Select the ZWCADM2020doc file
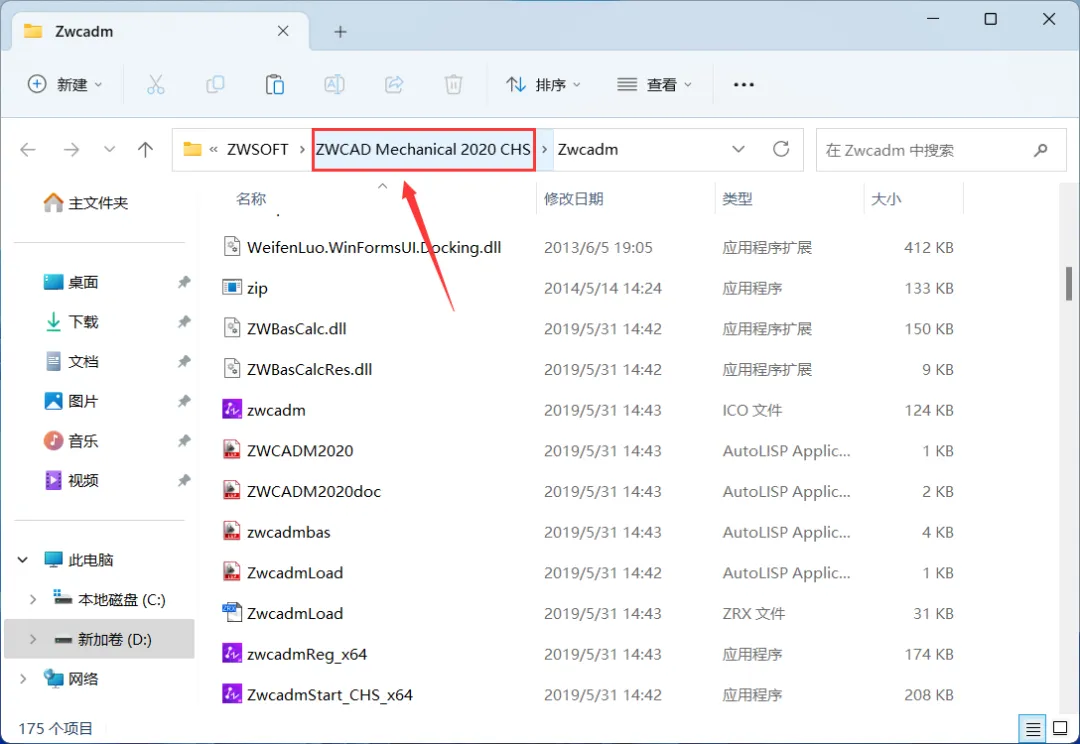The image size is (1080, 744). pyautogui.click(x=314, y=491)
